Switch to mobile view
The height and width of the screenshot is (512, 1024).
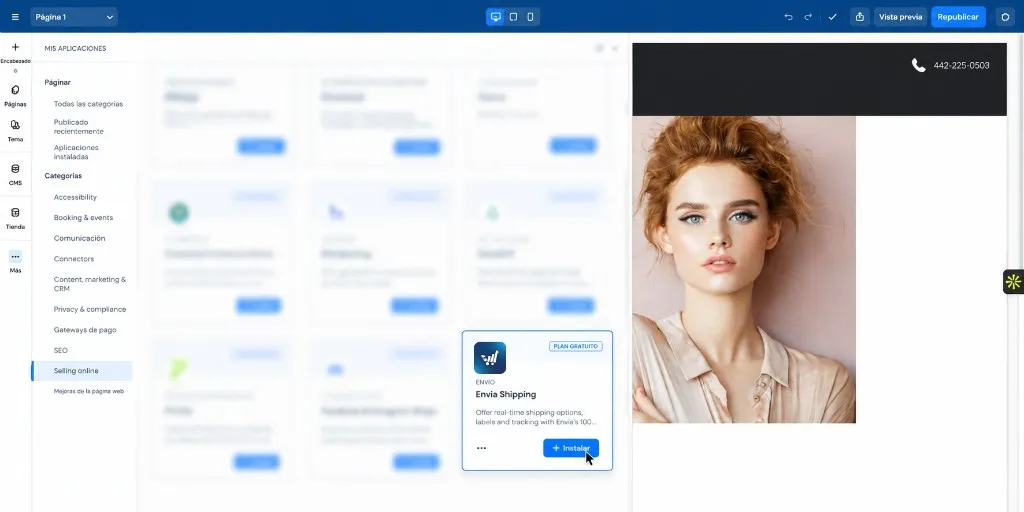(530, 17)
